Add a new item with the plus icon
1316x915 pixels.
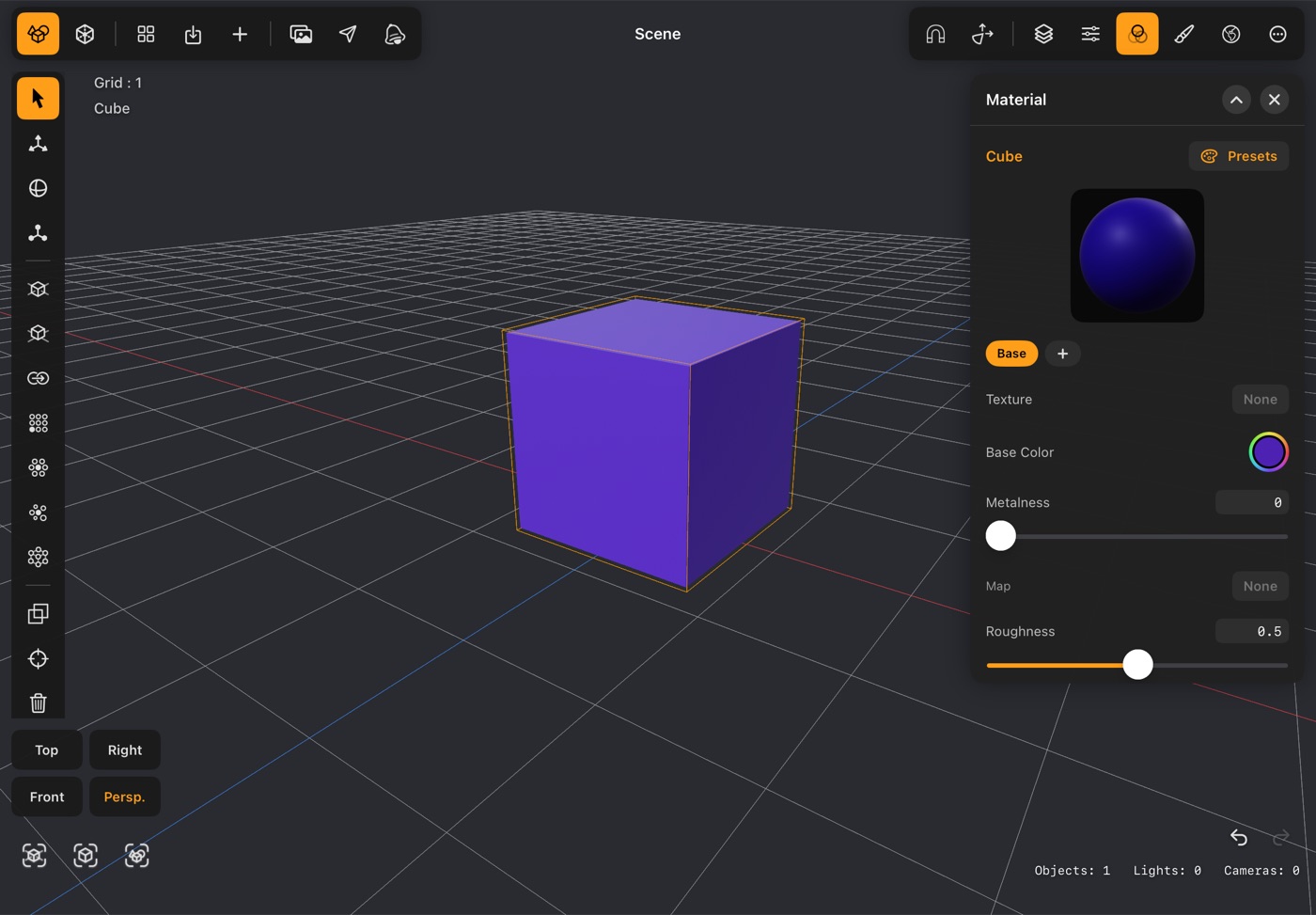coord(240,34)
